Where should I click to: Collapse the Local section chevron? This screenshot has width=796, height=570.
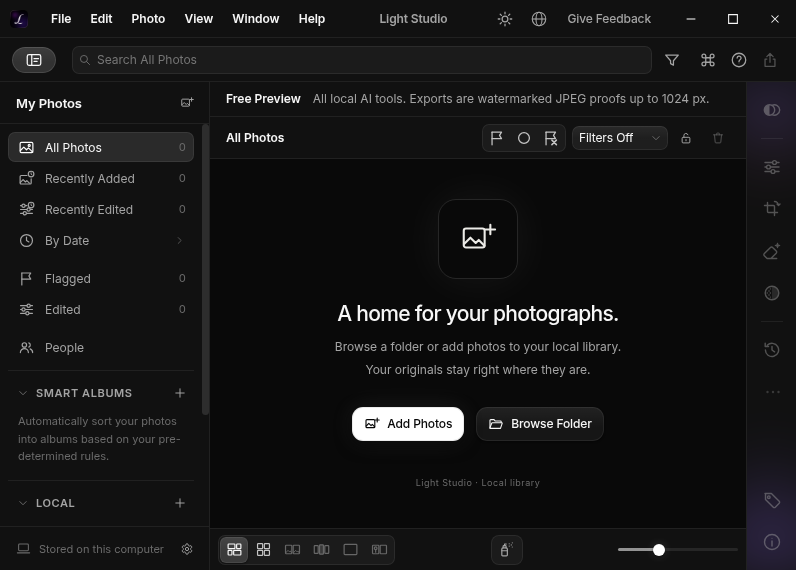click(23, 503)
